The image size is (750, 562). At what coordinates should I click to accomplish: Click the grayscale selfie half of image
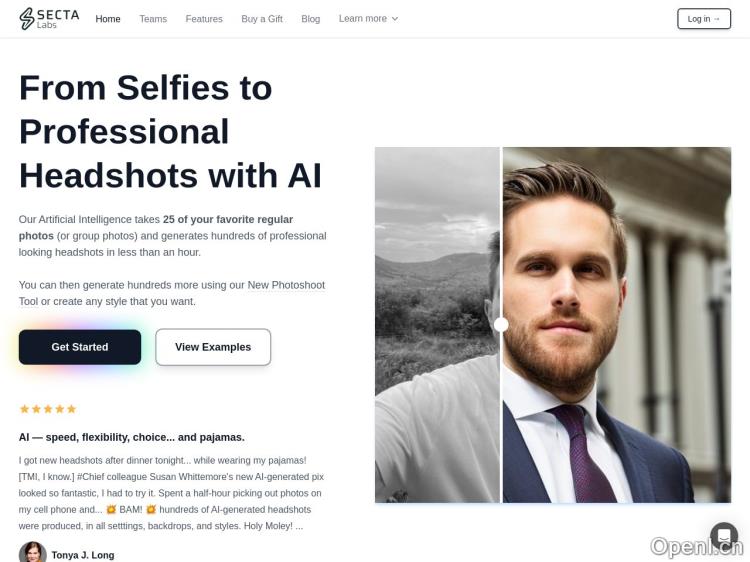[x=437, y=325]
